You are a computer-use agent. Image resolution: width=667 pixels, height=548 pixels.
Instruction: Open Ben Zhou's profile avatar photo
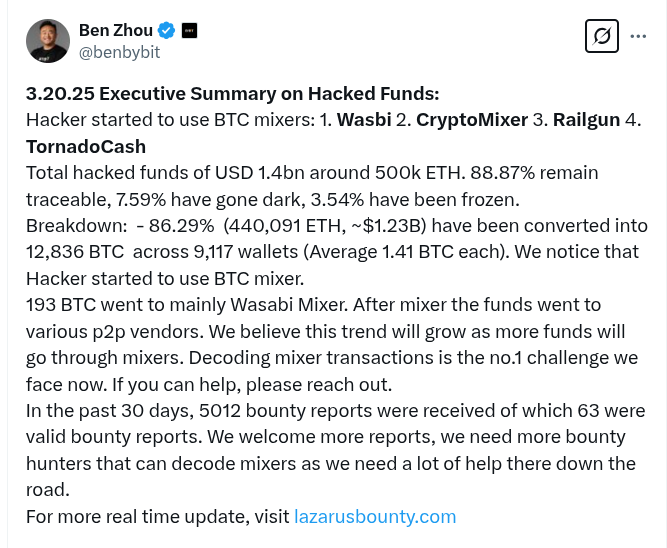(x=48, y=41)
